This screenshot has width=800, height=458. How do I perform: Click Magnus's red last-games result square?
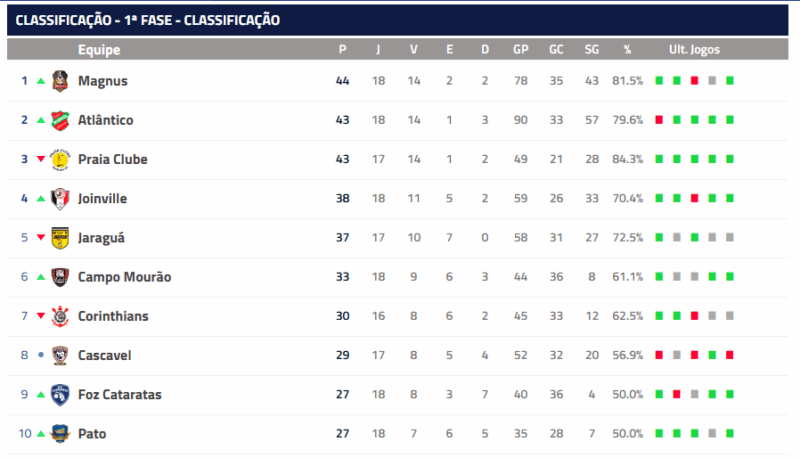pyautogui.click(x=694, y=81)
